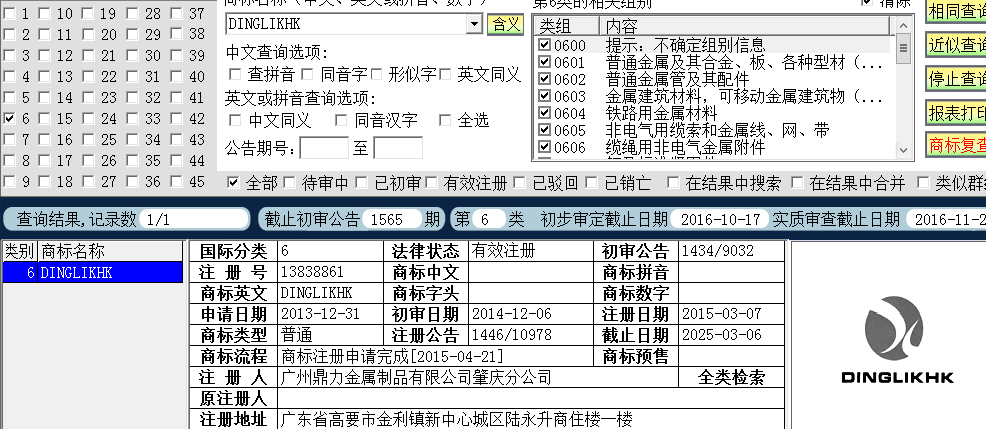
Task: Check the 有效注册 status filter
Action: pos(431,182)
